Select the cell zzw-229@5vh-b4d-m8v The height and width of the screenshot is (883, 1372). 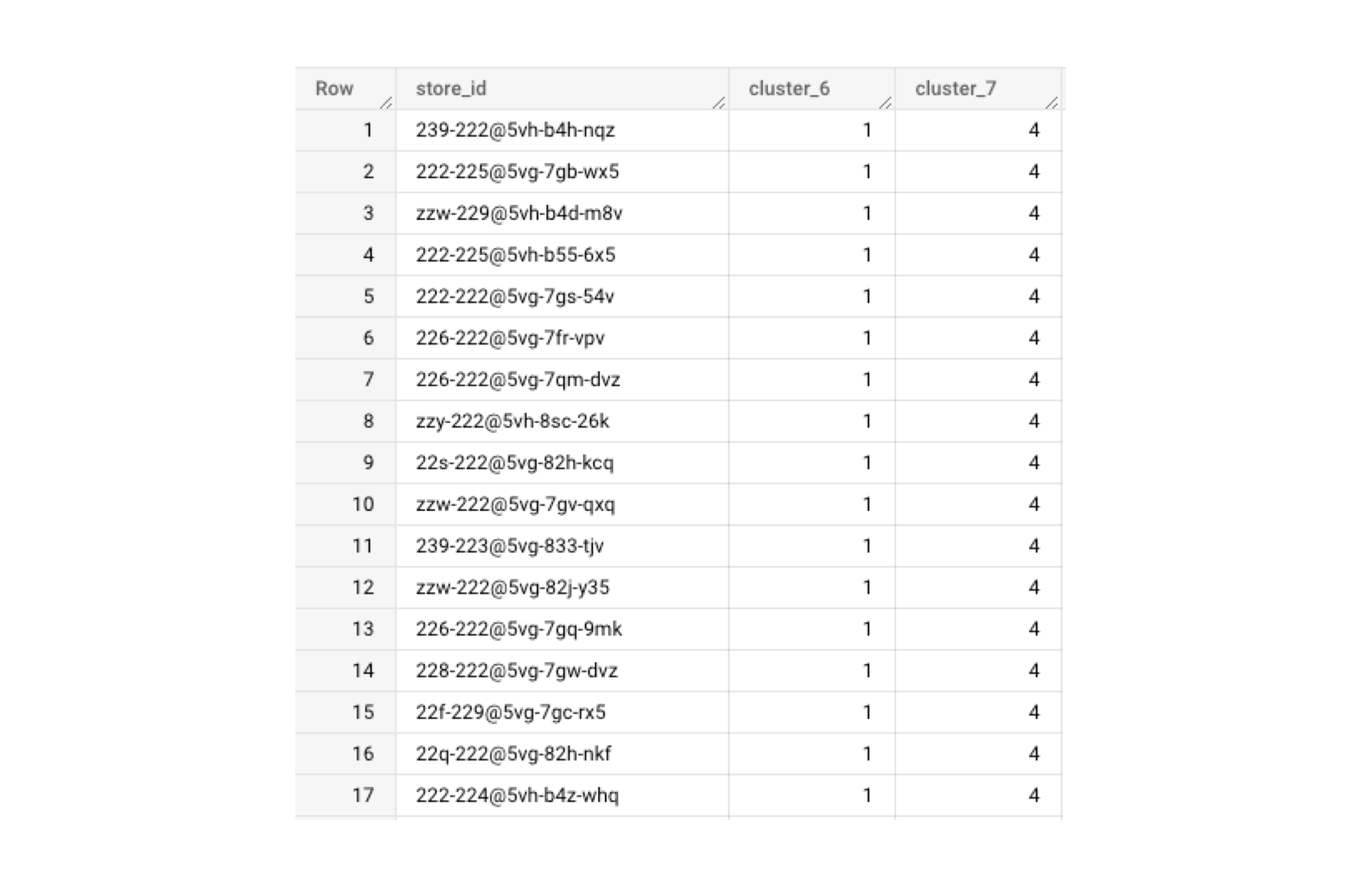[520, 213]
